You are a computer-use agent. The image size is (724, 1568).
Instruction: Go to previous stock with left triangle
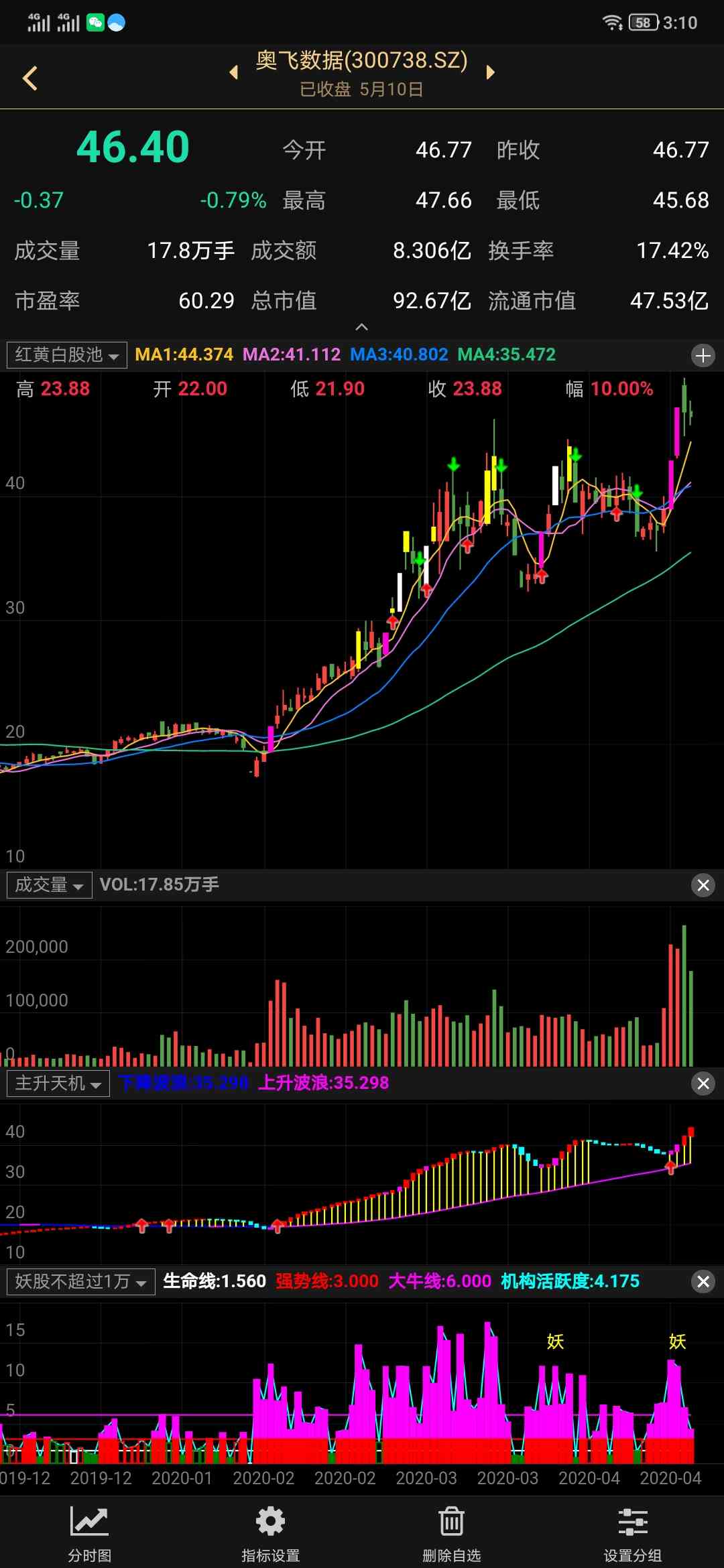point(234,72)
